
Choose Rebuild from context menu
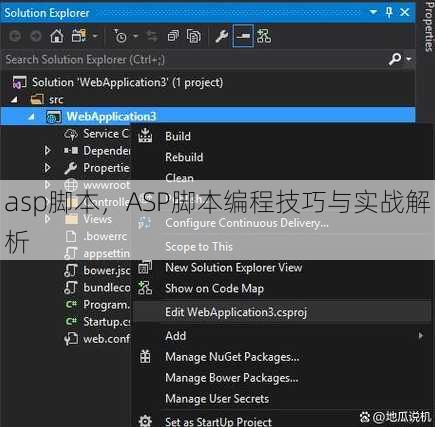click(184, 157)
